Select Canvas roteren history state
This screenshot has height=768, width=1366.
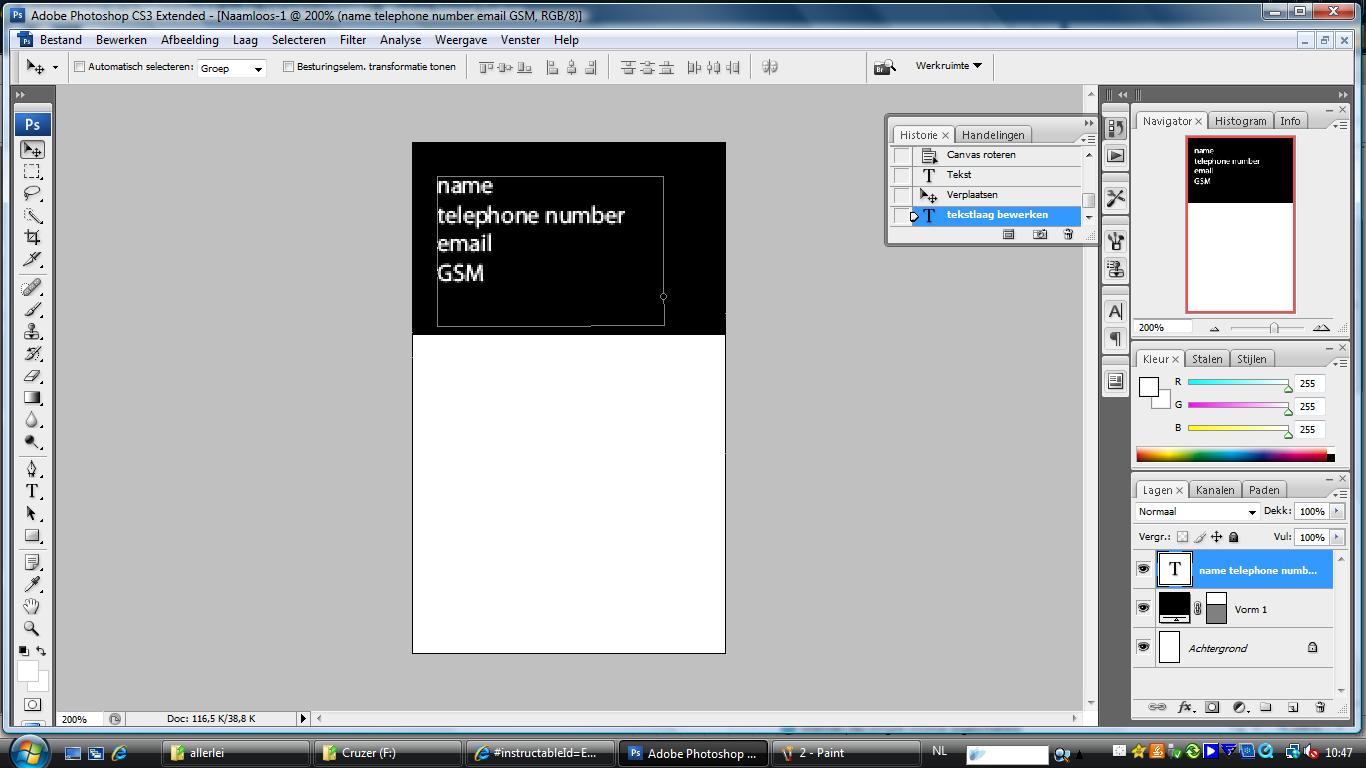click(986, 155)
